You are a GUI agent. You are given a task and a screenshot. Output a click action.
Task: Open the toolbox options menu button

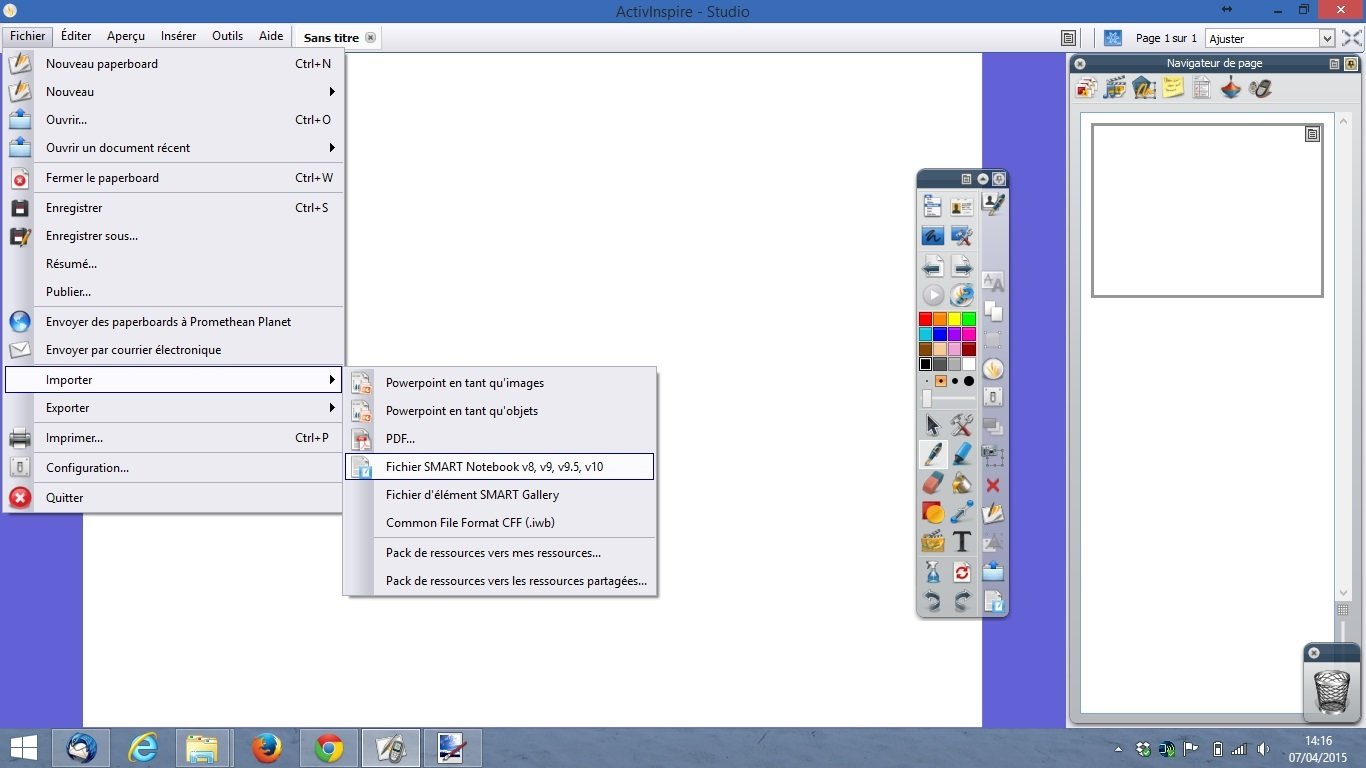[x=966, y=179]
